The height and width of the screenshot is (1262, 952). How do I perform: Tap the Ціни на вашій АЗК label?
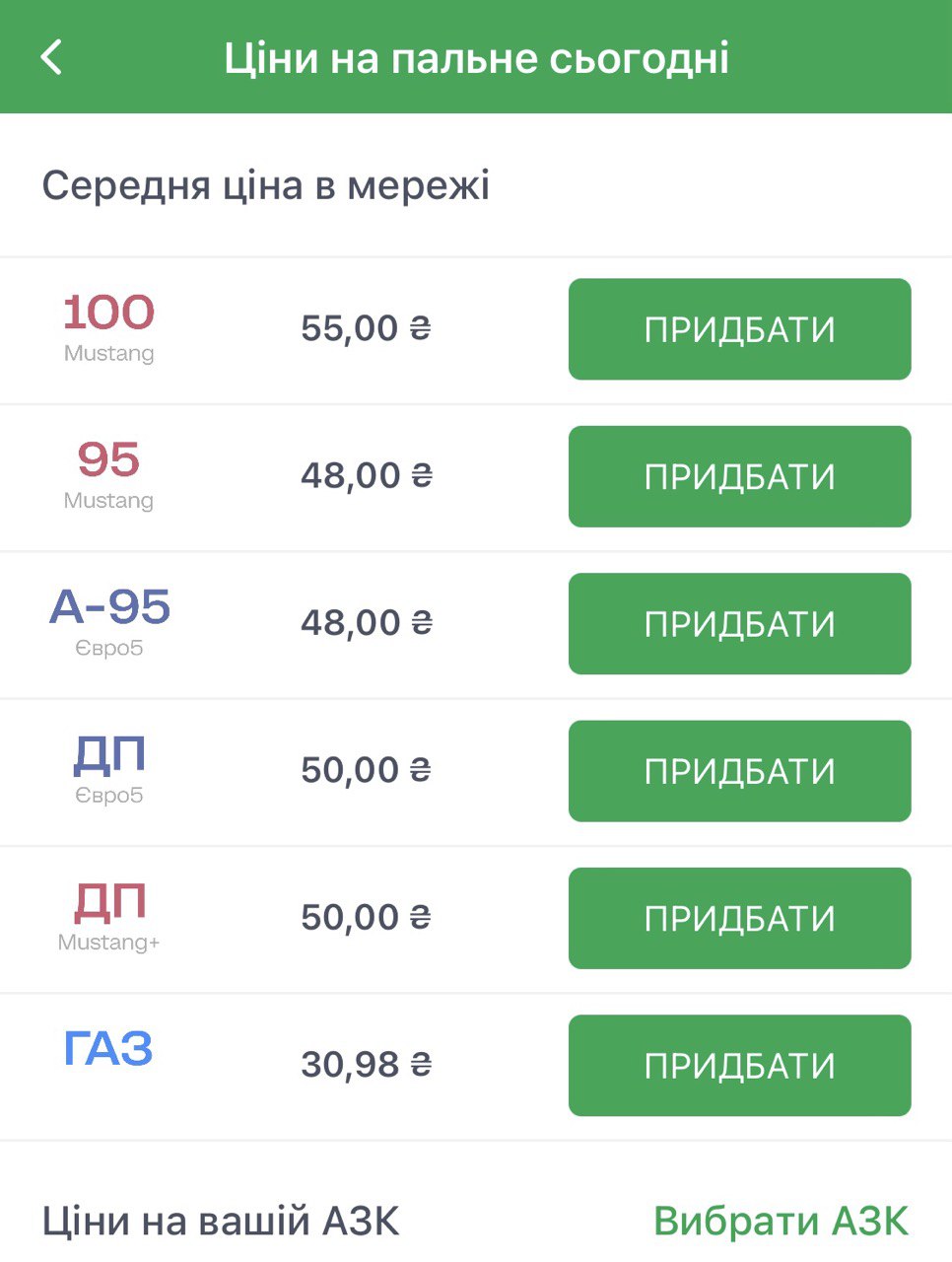[x=221, y=1222]
